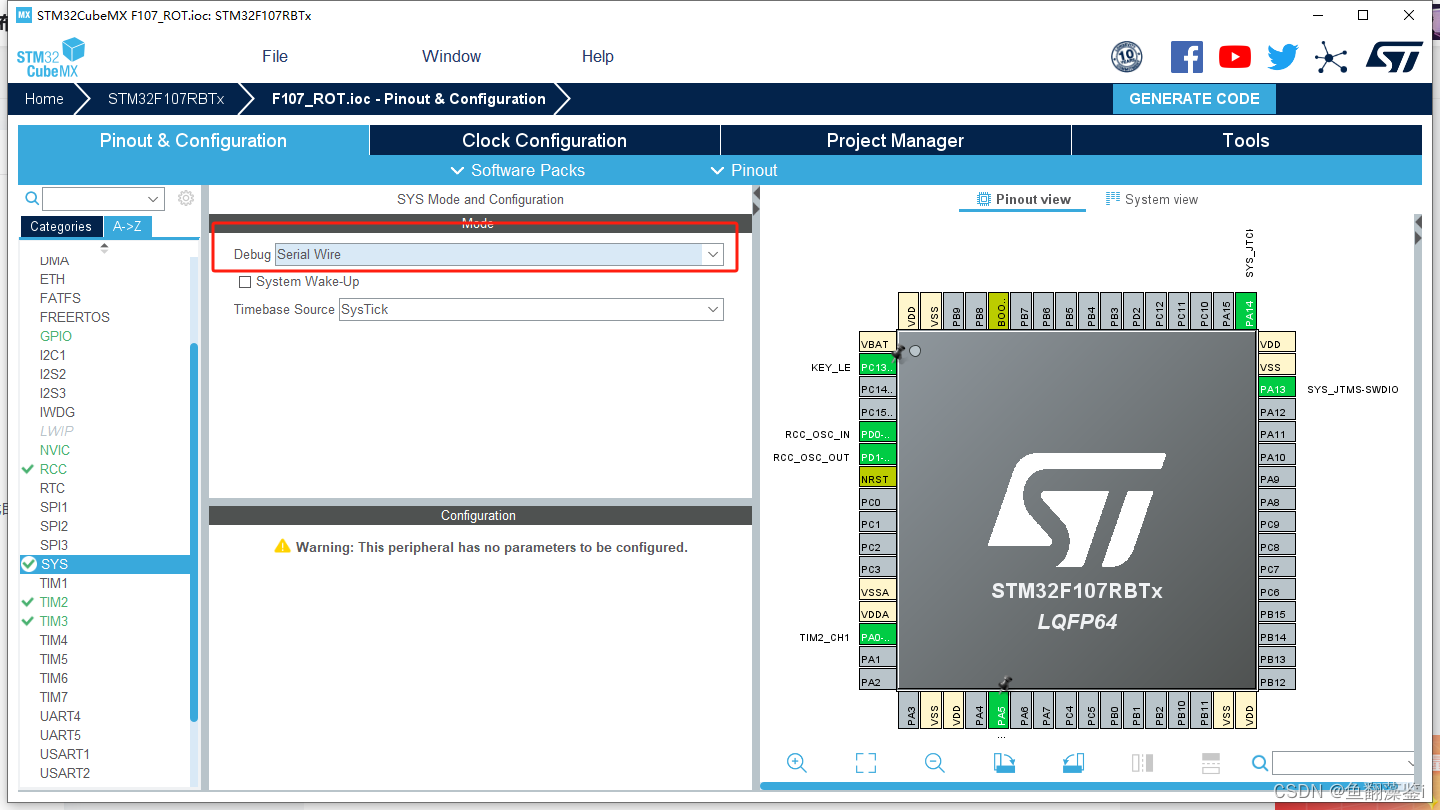Image resolution: width=1440 pixels, height=810 pixels.
Task: Select pin PA5 on the chip
Action: coord(1000,710)
